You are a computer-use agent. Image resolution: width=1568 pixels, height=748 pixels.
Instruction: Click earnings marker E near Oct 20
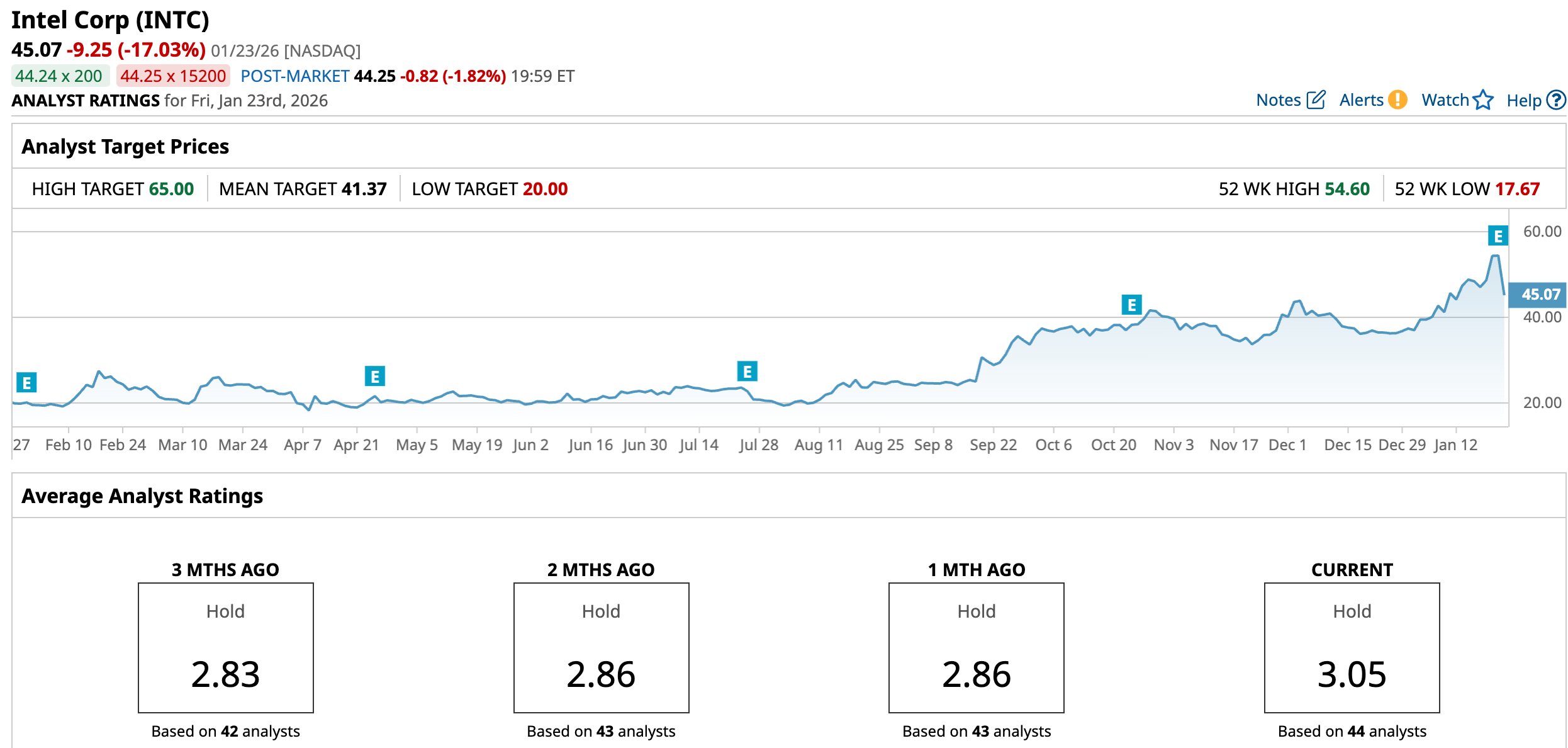tap(1131, 305)
